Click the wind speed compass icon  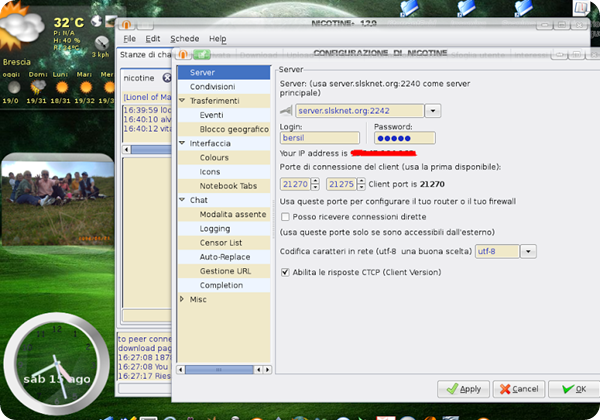(x=101, y=43)
